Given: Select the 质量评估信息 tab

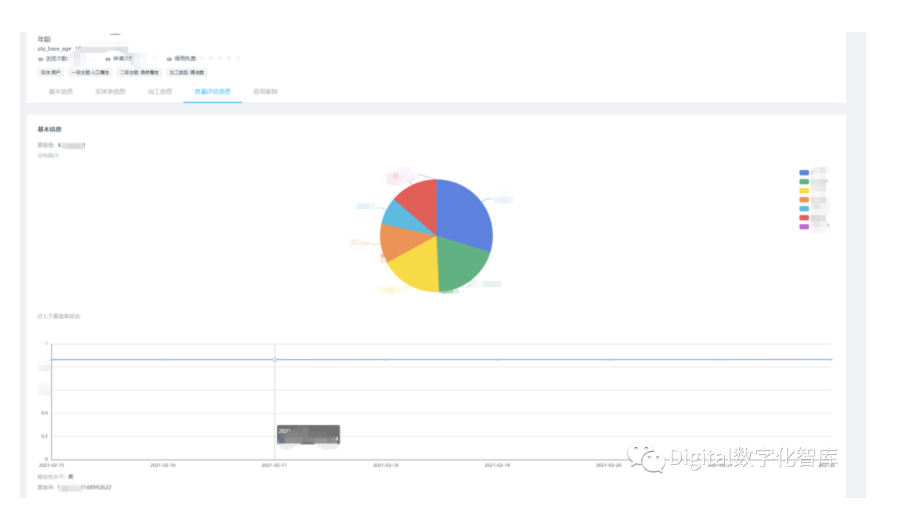Looking at the screenshot, I should pyautogui.click(x=212, y=92).
